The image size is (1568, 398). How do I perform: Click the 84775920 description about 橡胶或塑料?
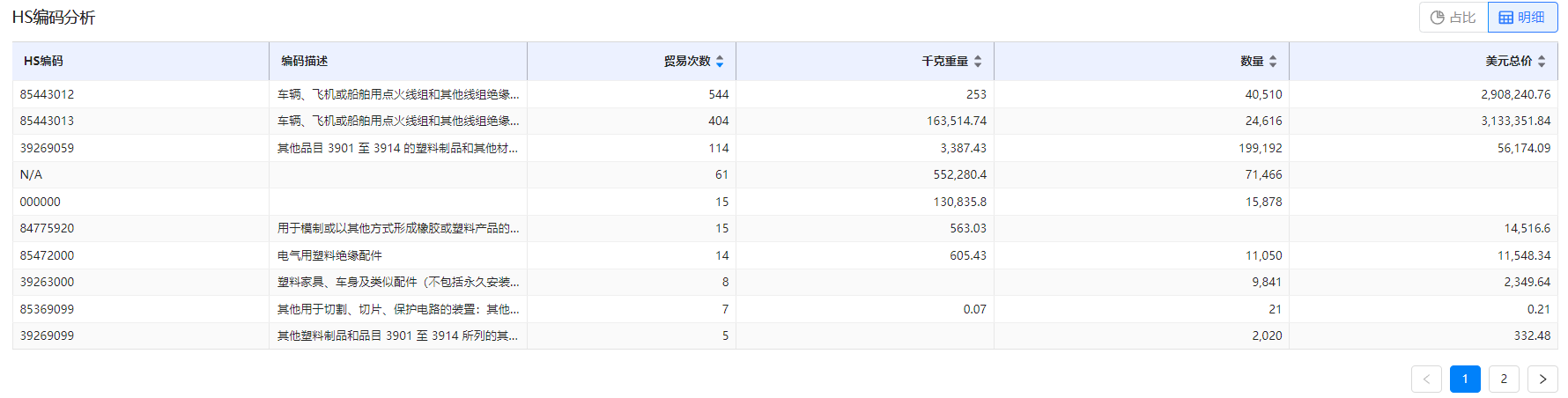[397, 228]
